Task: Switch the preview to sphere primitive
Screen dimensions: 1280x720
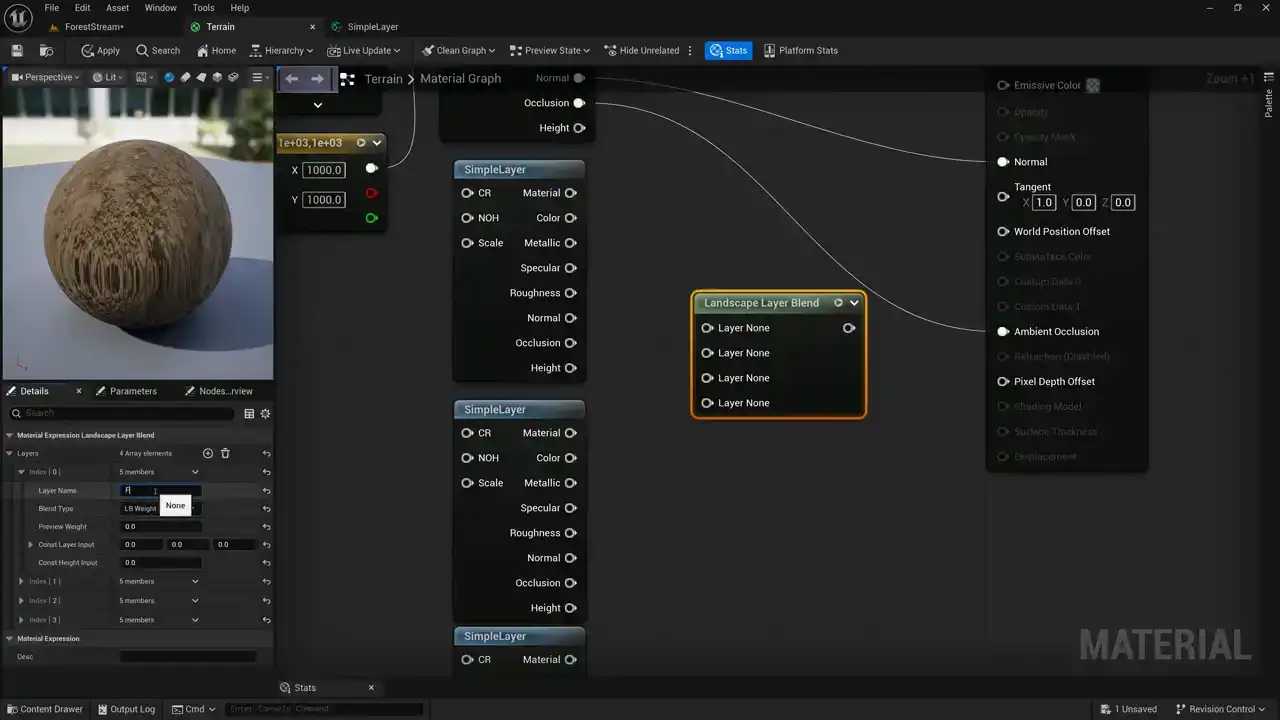Action: (169, 77)
